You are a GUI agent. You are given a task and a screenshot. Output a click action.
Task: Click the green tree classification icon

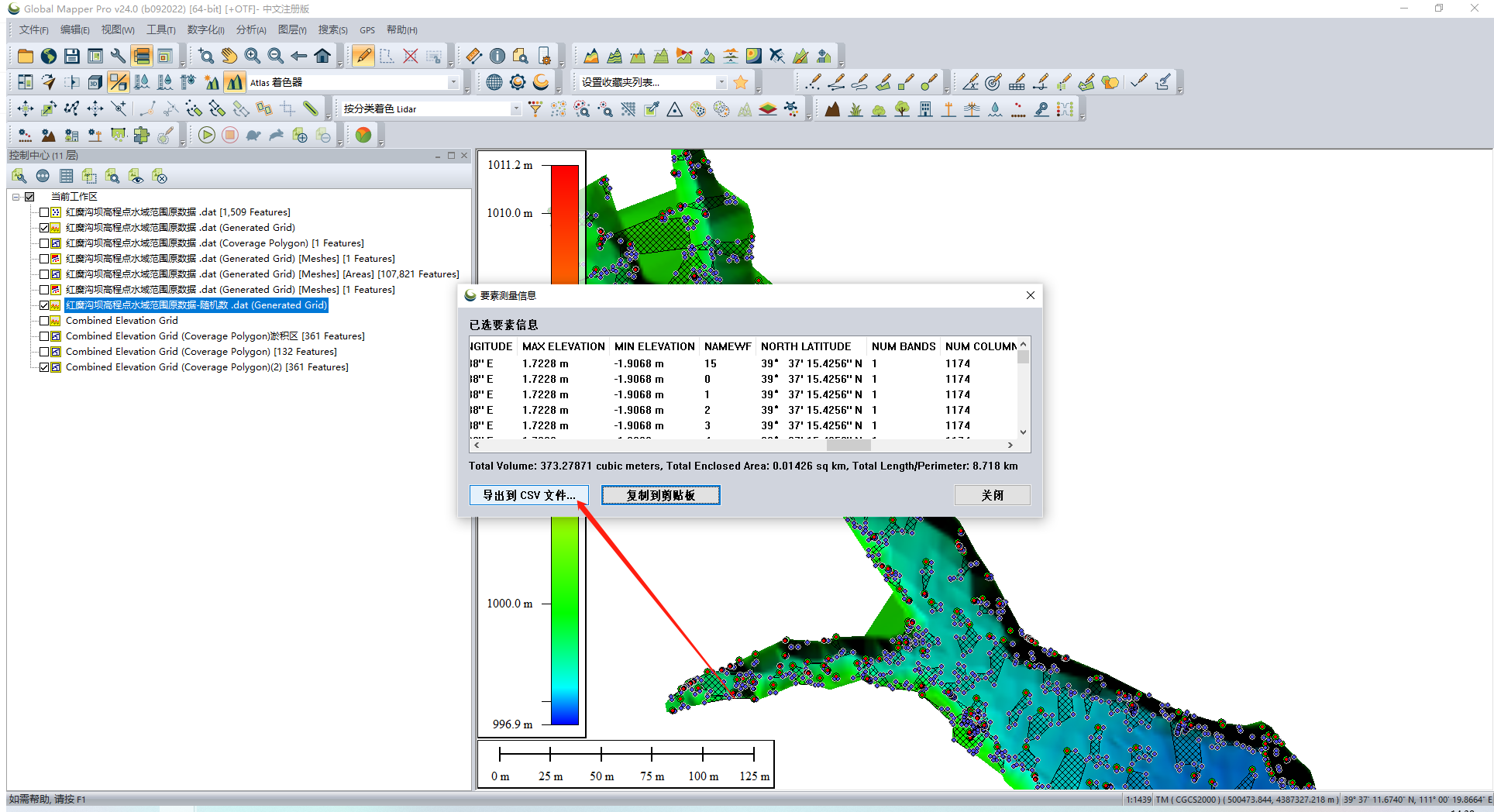click(902, 109)
